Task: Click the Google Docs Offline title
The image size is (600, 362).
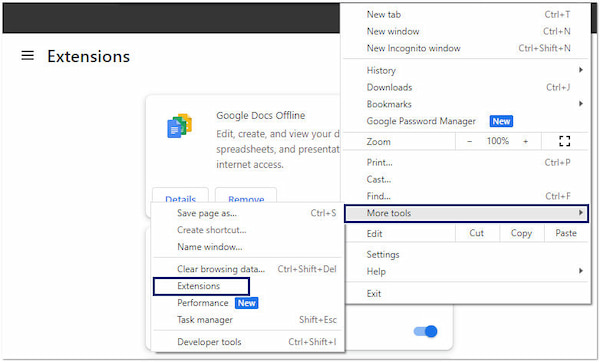Action: [x=261, y=116]
